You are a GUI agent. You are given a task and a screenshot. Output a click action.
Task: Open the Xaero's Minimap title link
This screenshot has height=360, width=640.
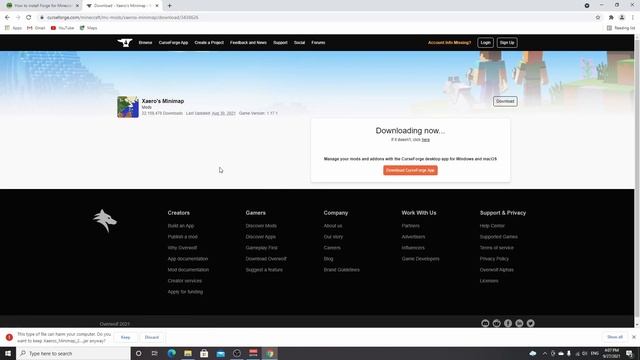click(163, 101)
